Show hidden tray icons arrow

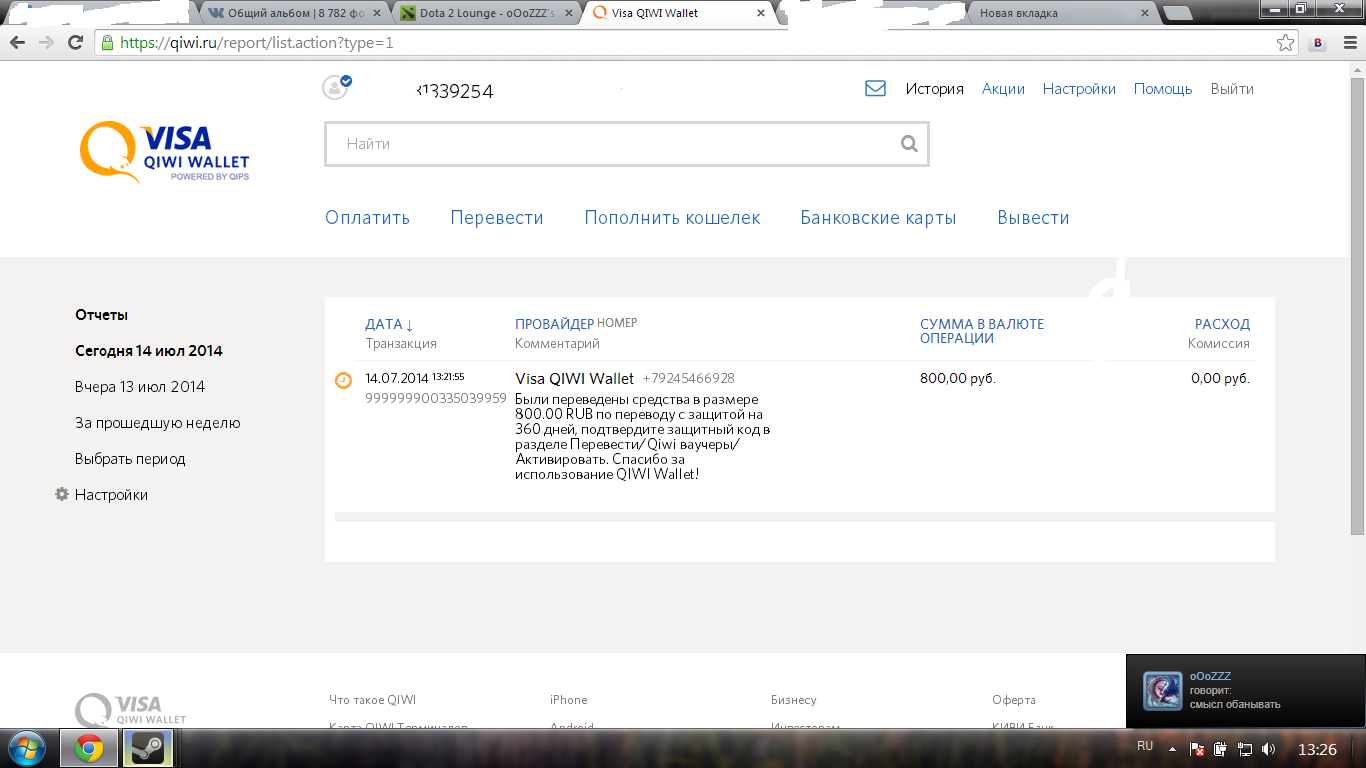(x=1172, y=748)
